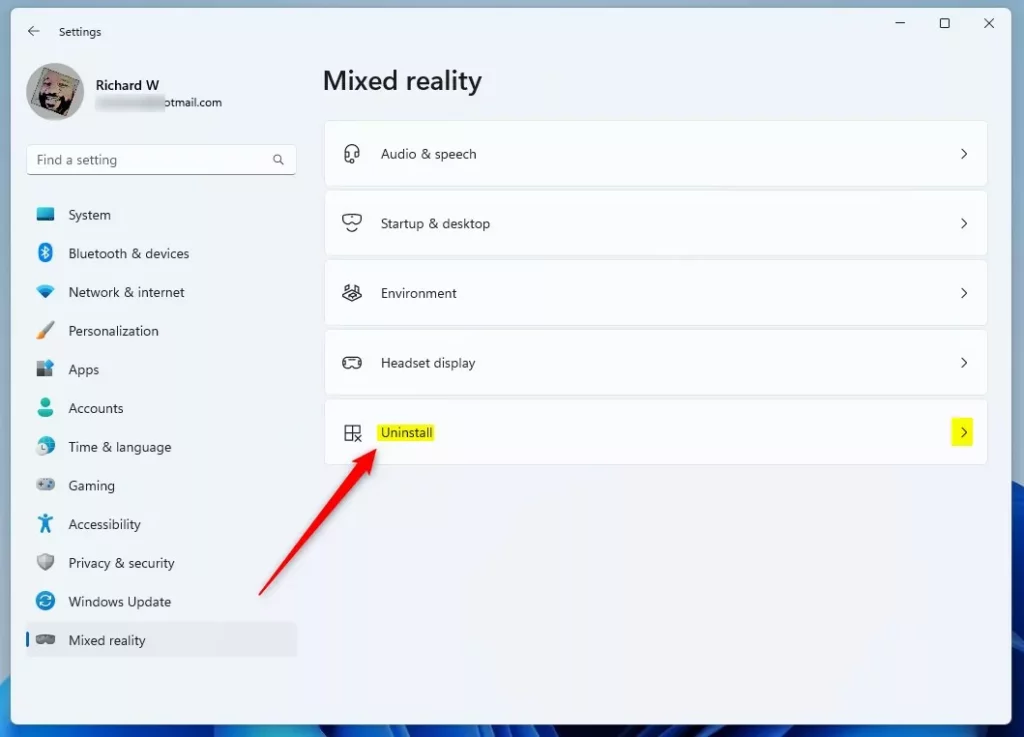1024x737 pixels.
Task: Expand Audio & speech chevron
Action: [964, 154]
